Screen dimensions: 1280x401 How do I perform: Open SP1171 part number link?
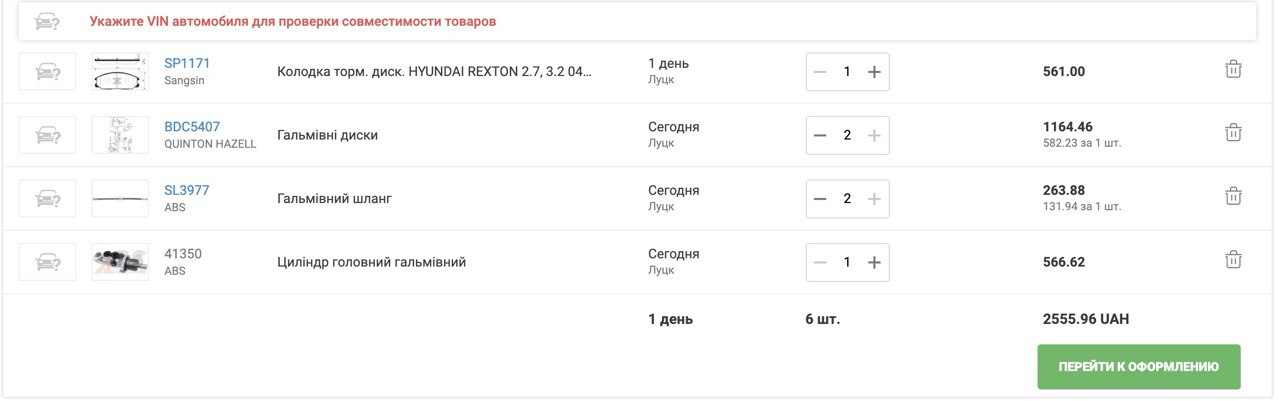(187, 63)
